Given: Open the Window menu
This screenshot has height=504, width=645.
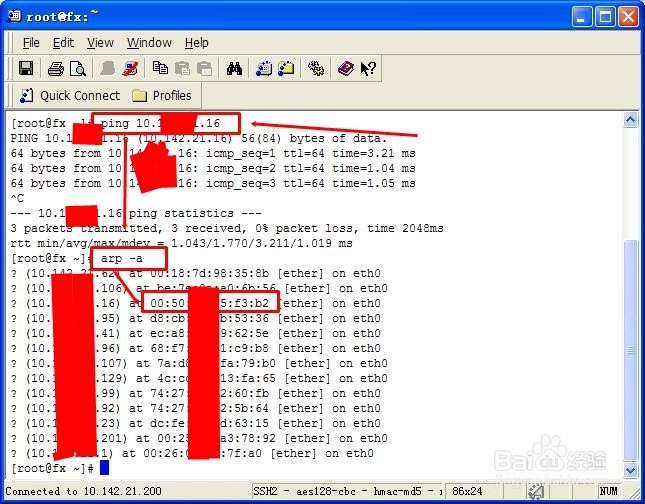Looking at the screenshot, I should click(149, 43).
